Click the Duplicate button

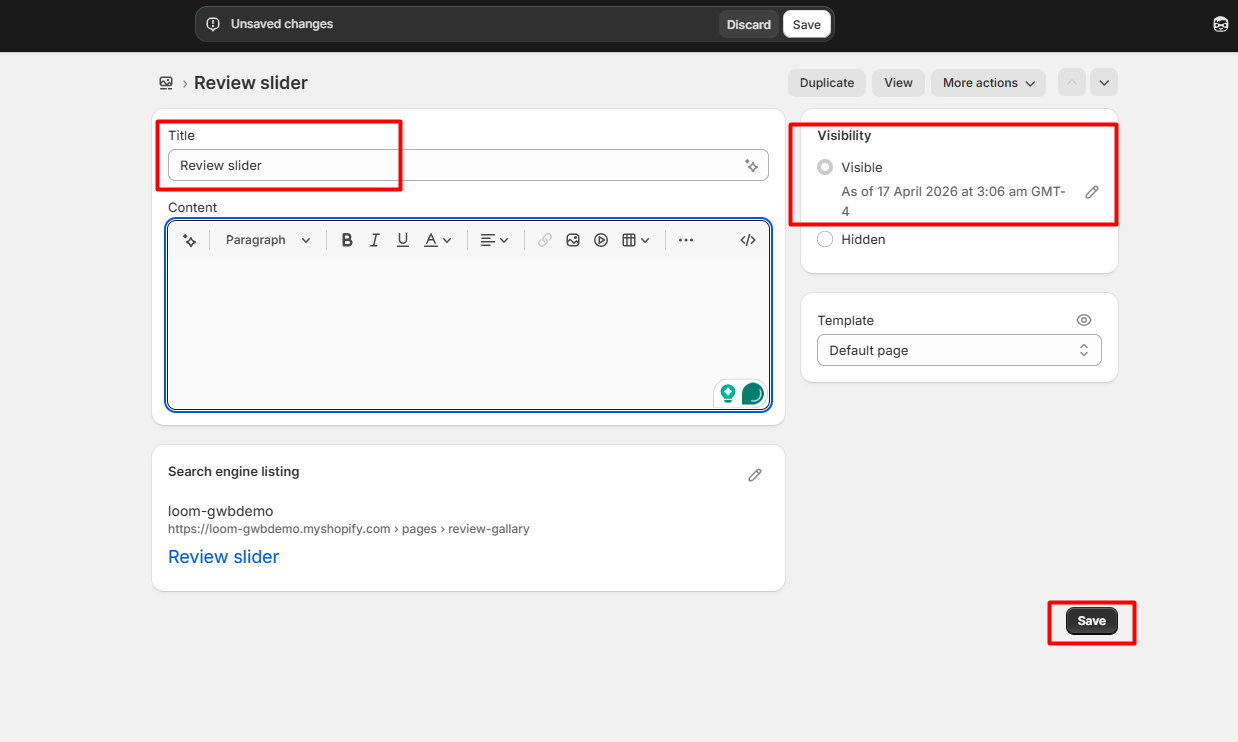(x=826, y=83)
